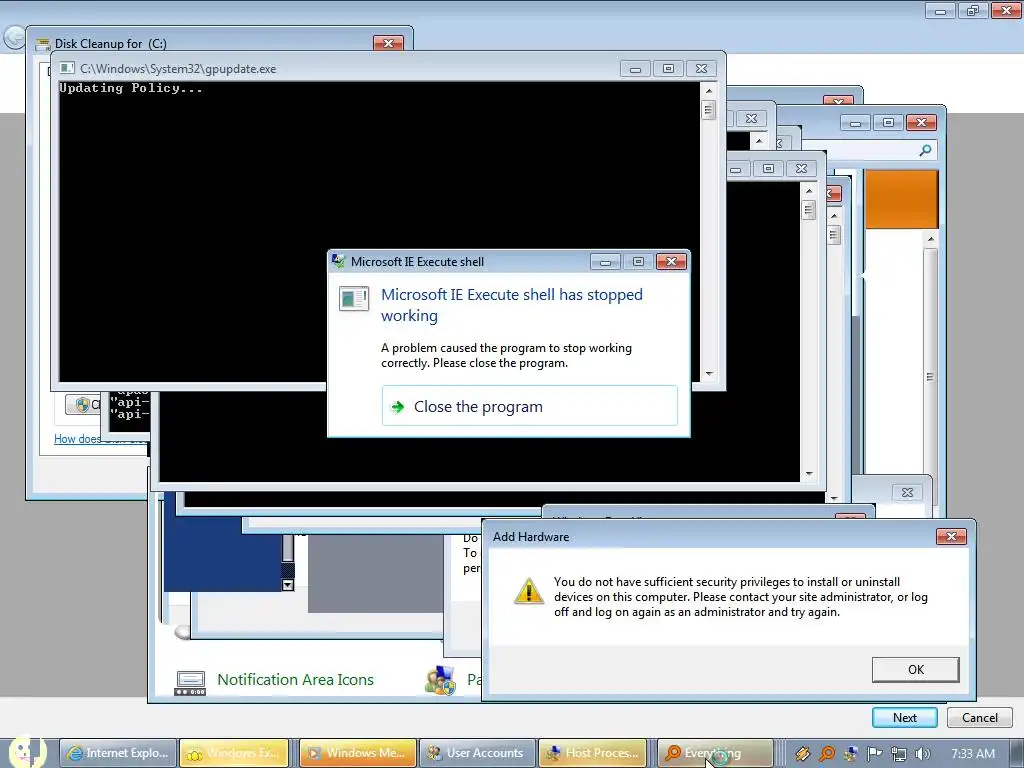Click the volume speaker tray icon
This screenshot has width=1024, height=768.
click(922, 754)
